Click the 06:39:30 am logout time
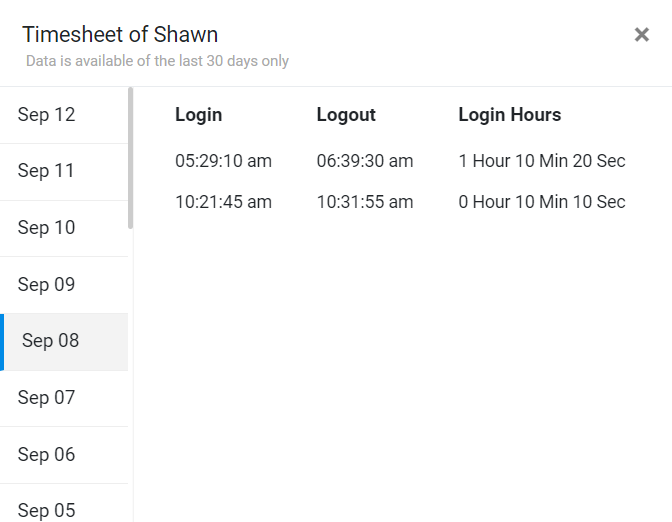This screenshot has width=672, height=522. tap(365, 161)
